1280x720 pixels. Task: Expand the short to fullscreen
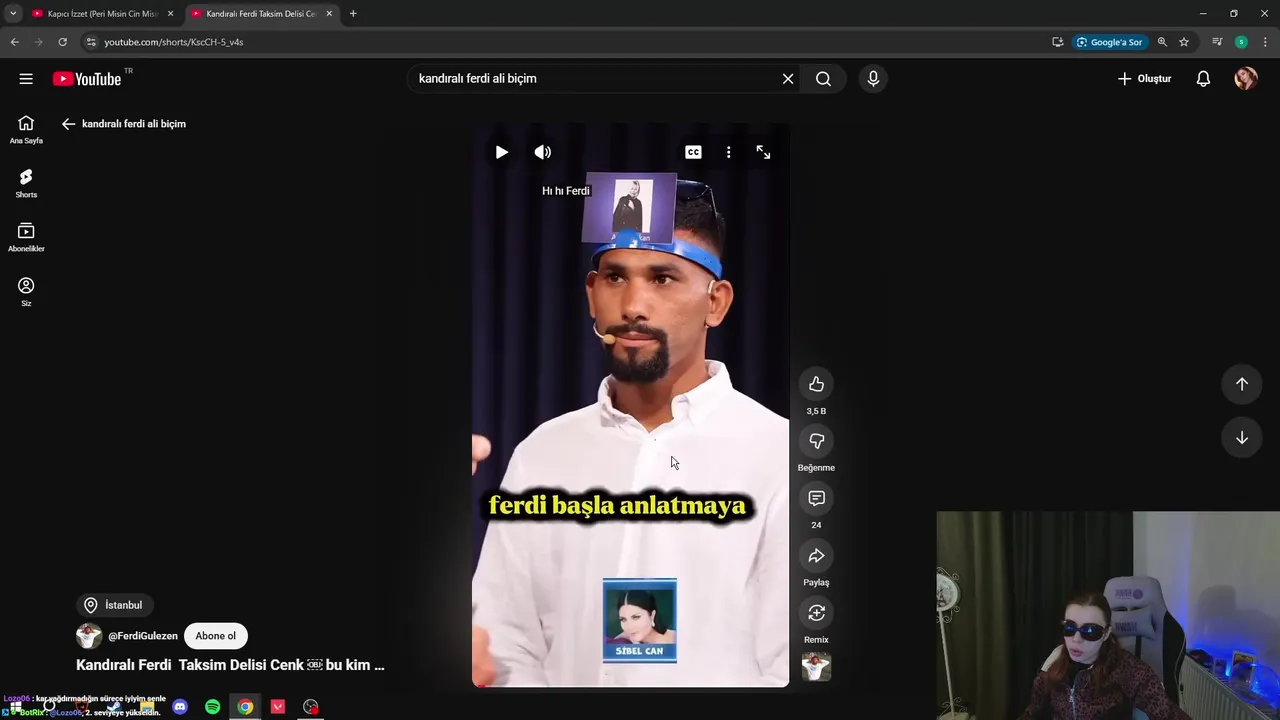pyautogui.click(x=763, y=152)
